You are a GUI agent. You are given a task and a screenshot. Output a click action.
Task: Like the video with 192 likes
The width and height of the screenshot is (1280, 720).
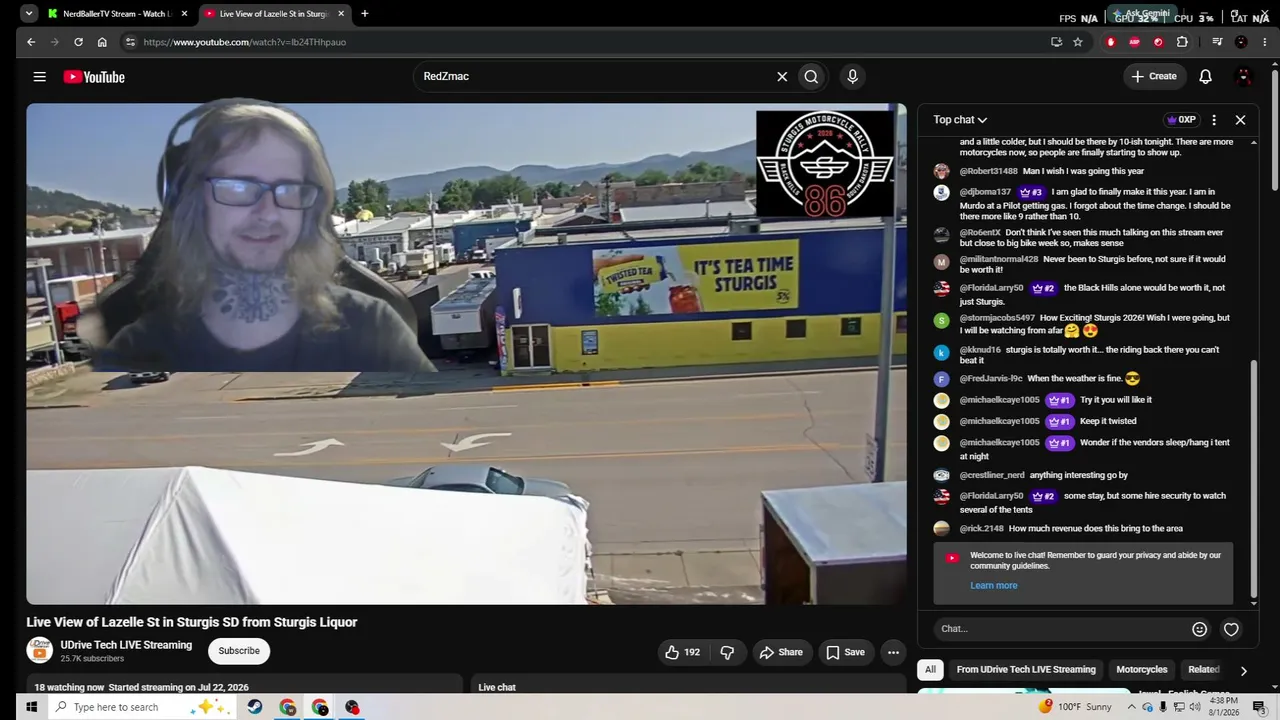point(682,652)
